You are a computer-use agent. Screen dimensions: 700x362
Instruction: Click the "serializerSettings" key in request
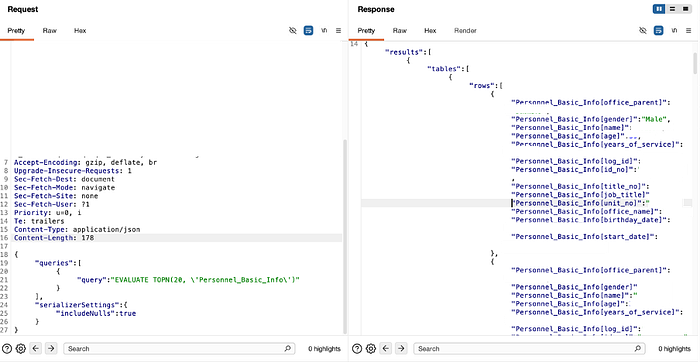(77, 305)
